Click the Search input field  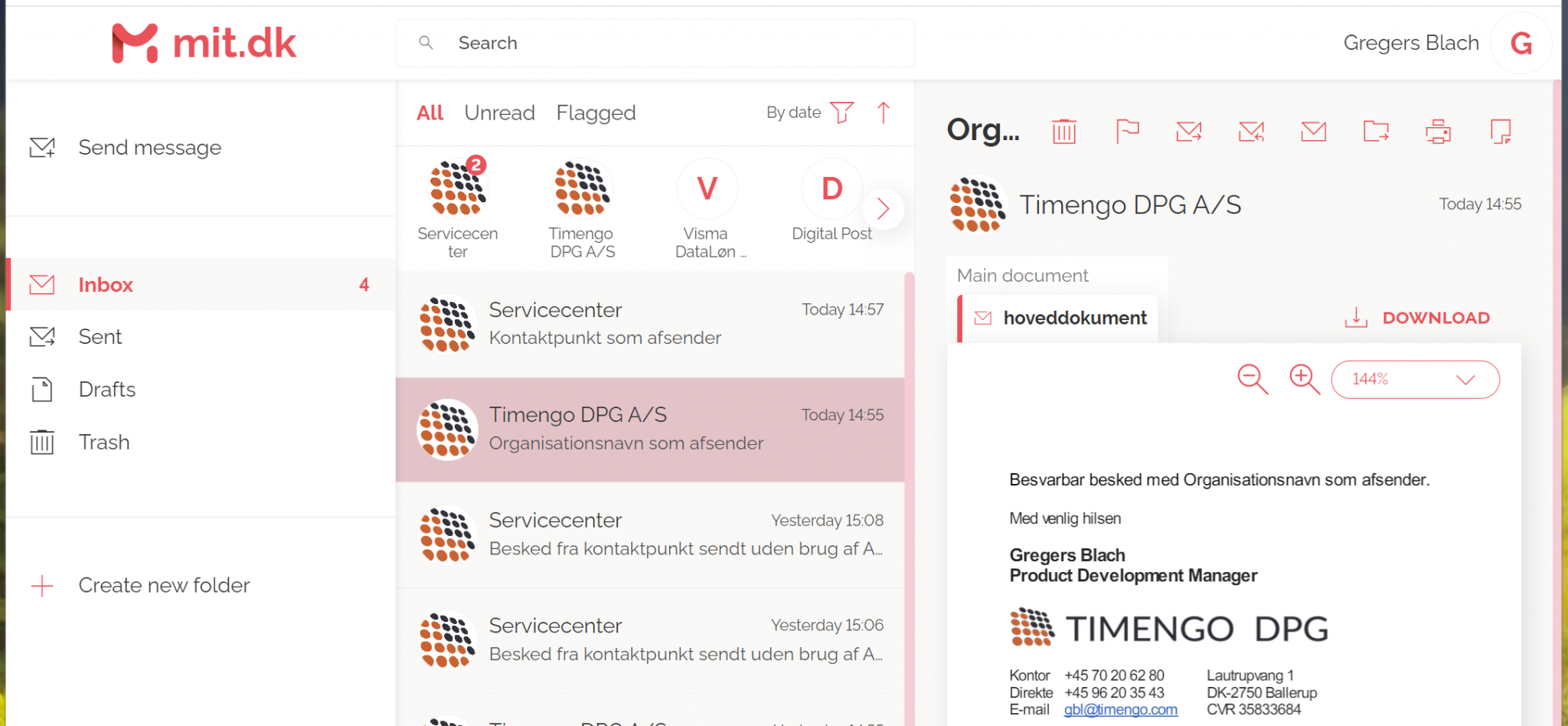pos(655,43)
